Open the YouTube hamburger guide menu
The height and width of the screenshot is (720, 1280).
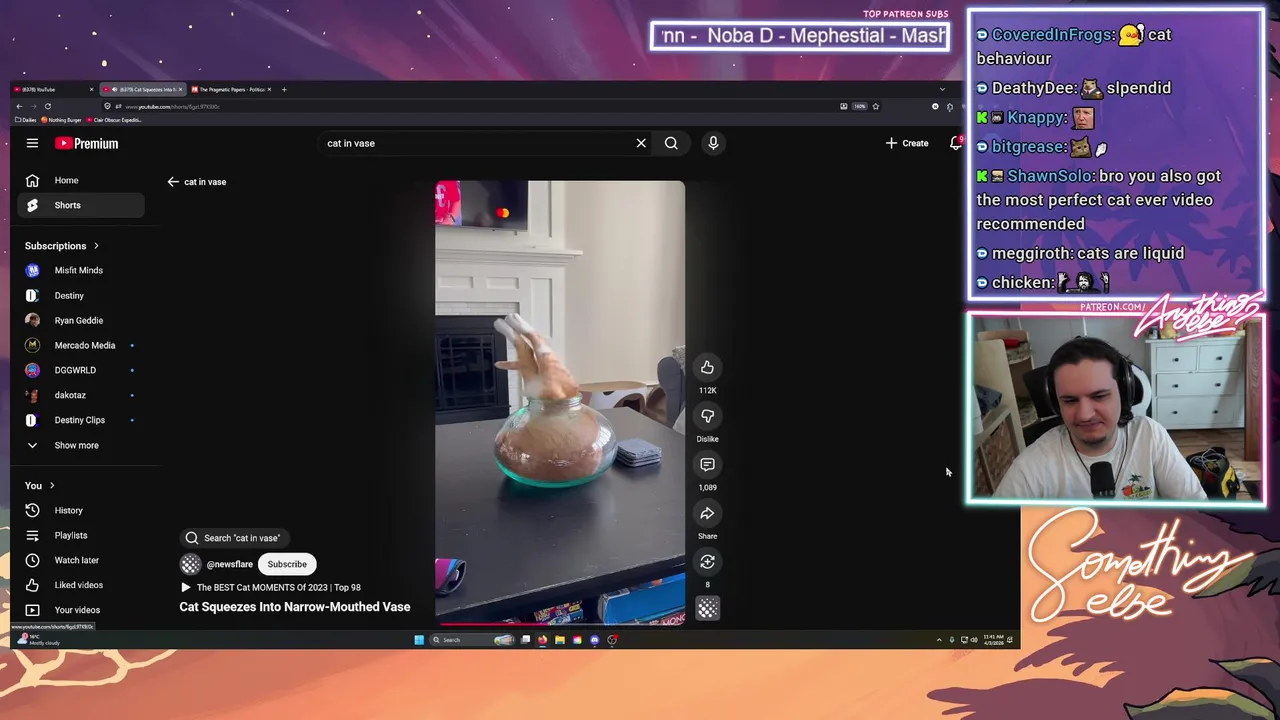[x=32, y=143]
